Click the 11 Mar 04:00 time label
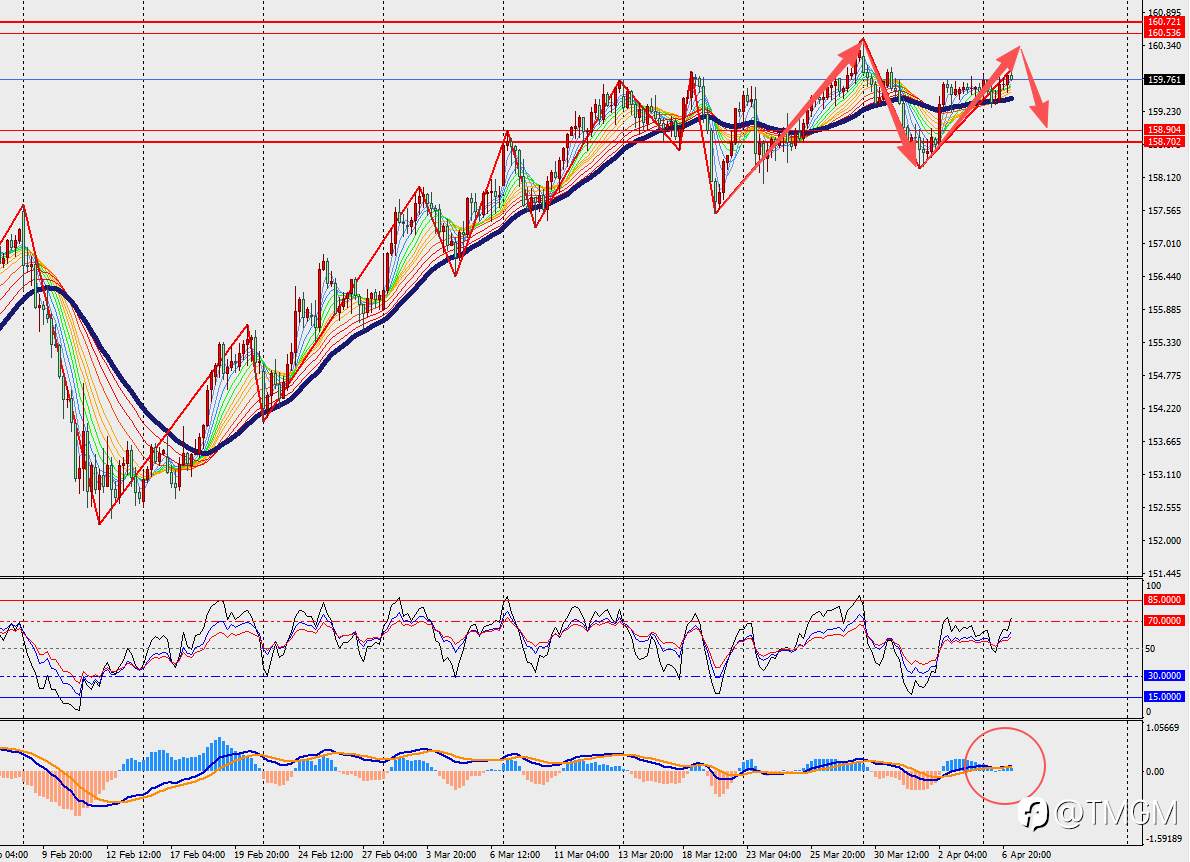 (580, 854)
